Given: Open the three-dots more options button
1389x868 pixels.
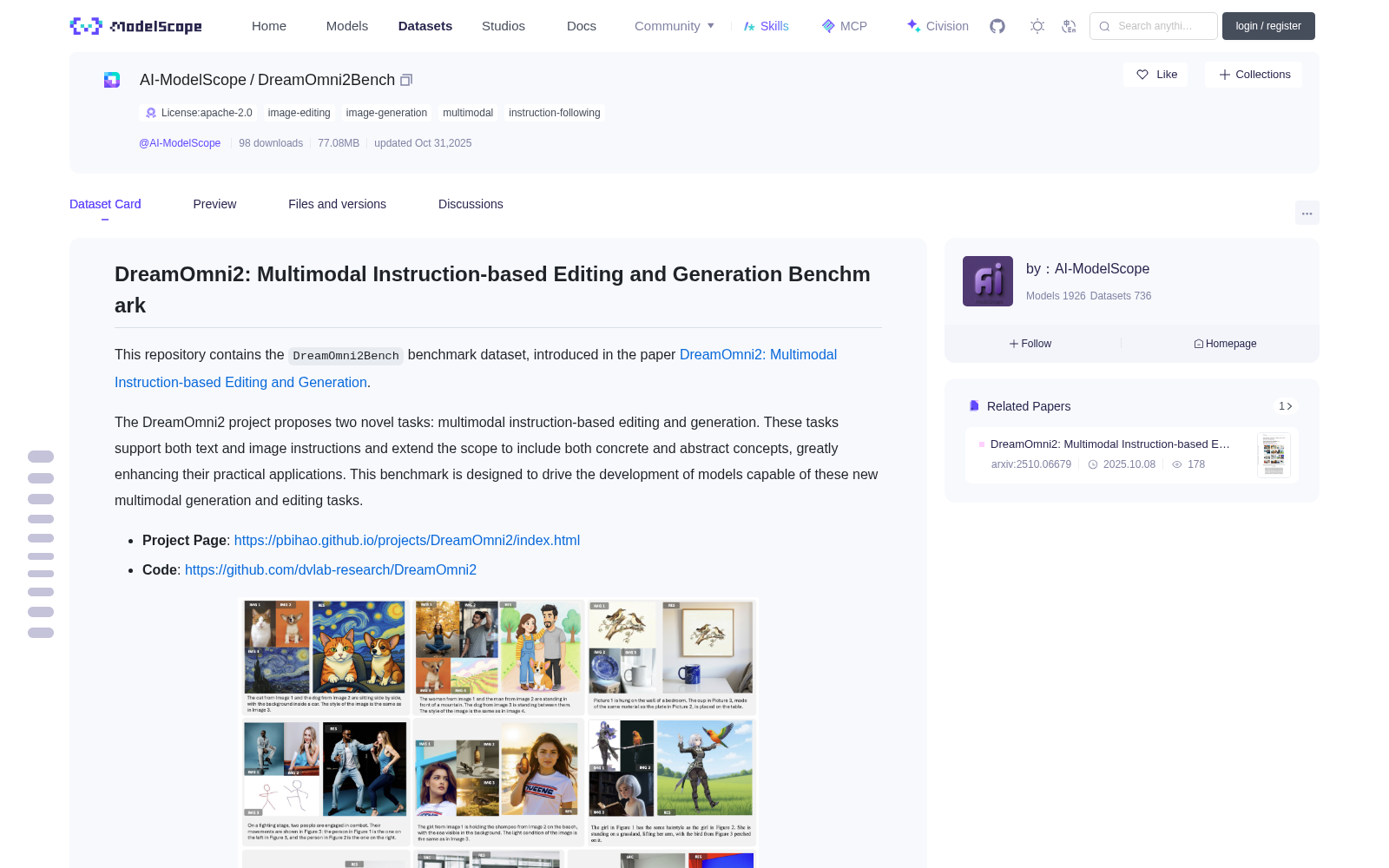Looking at the screenshot, I should tap(1307, 213).
